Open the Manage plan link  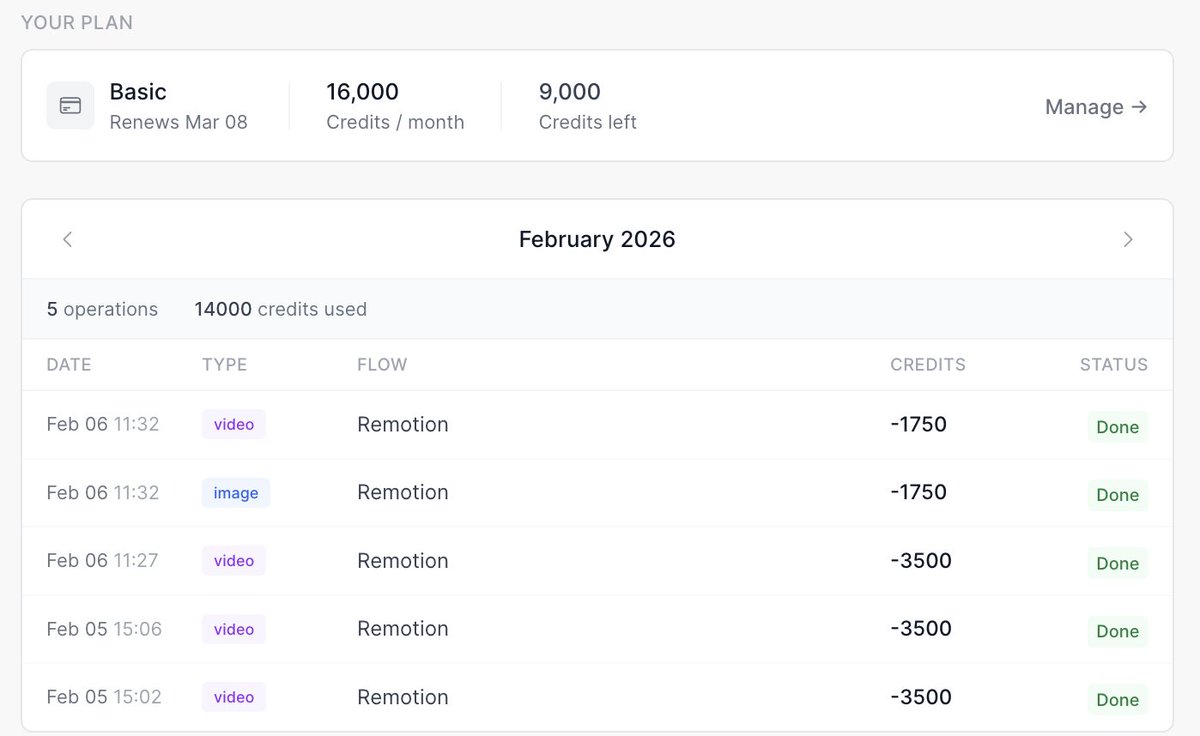[x=1096, y=106]
